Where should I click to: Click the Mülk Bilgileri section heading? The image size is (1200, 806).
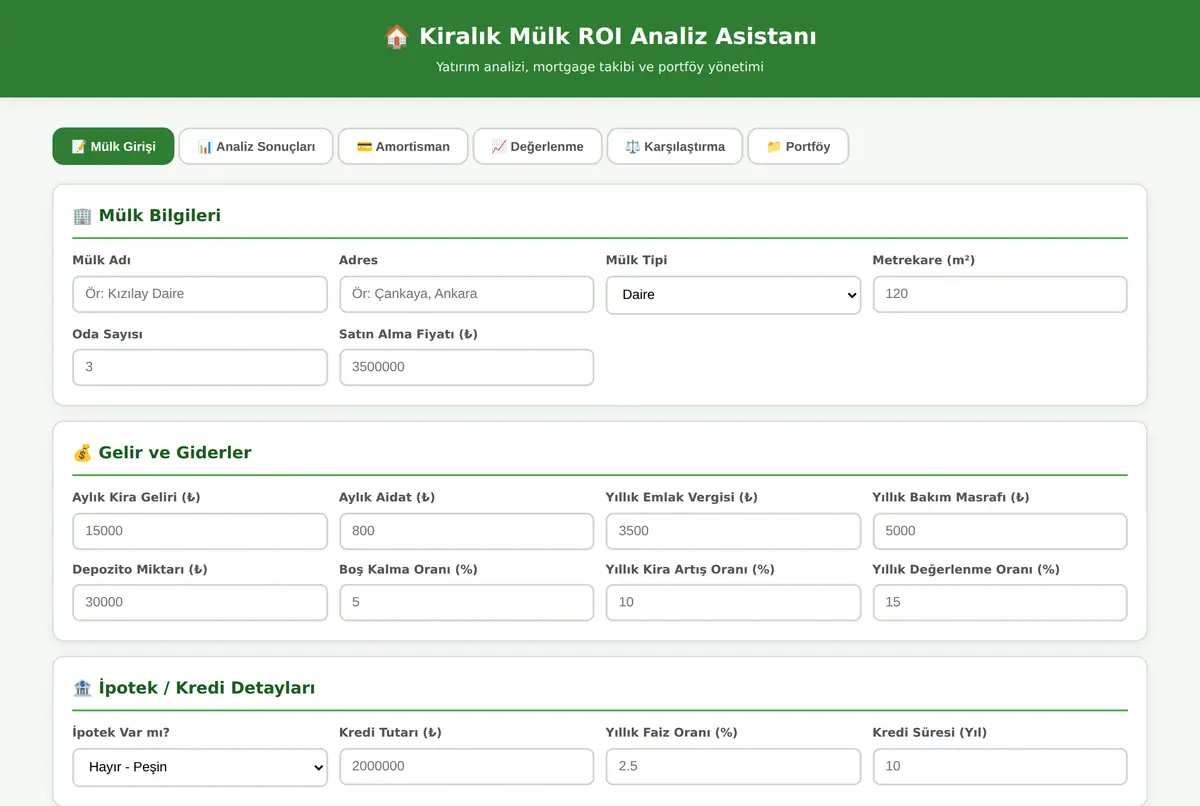(x=160, y=216)
